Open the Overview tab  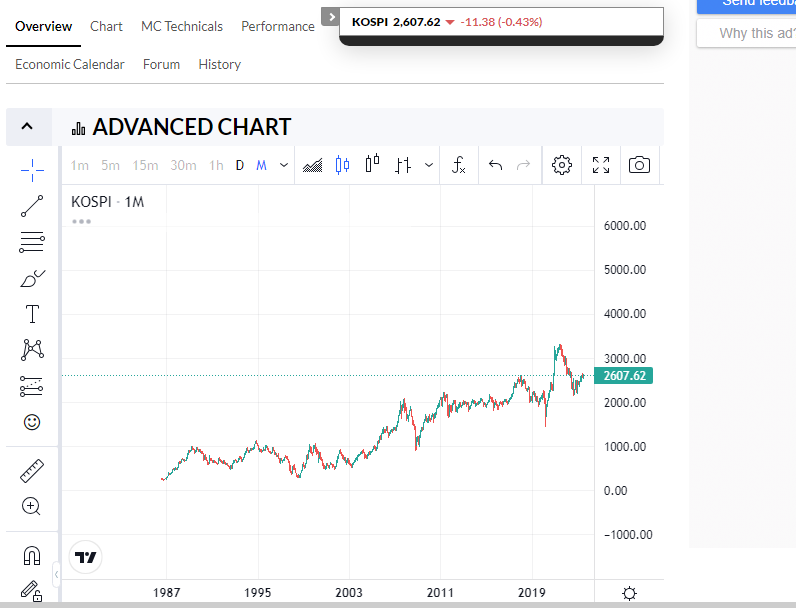pos(44,26)
